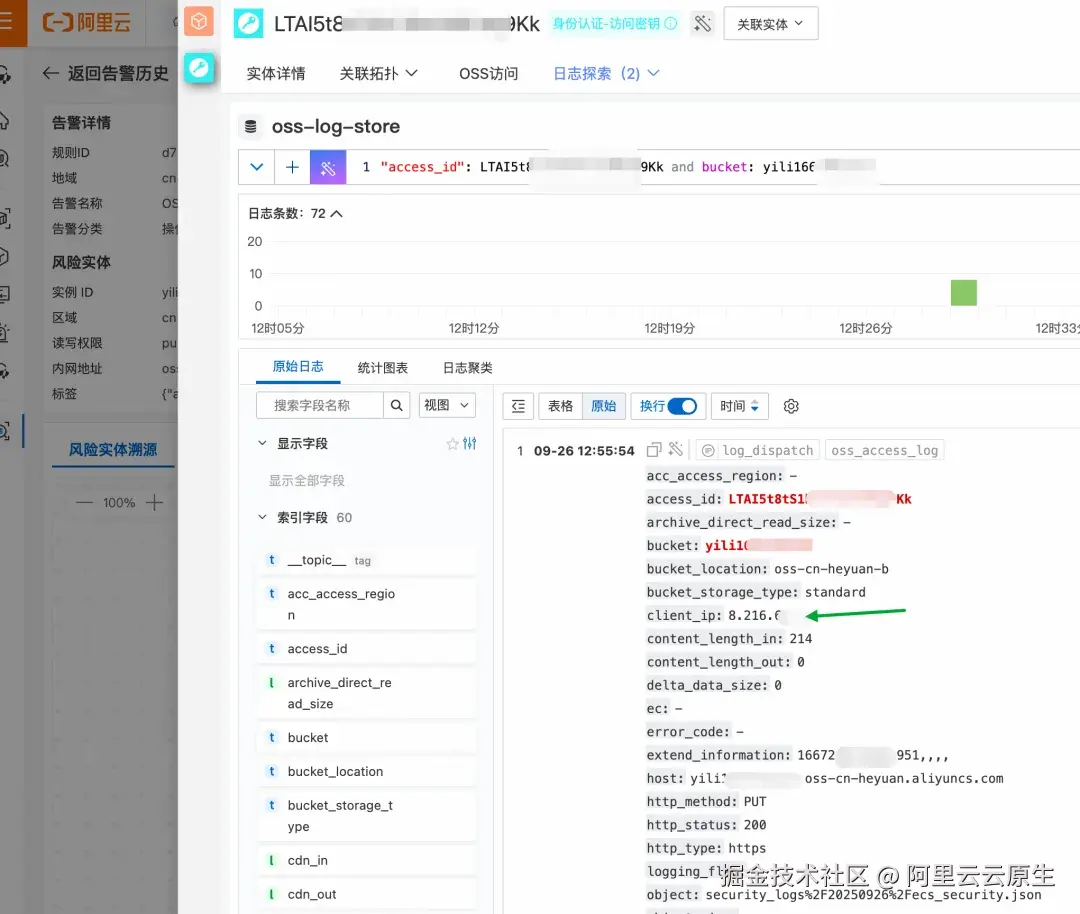Click the info circle after 身份认证-访问密钥

[671, 24]
